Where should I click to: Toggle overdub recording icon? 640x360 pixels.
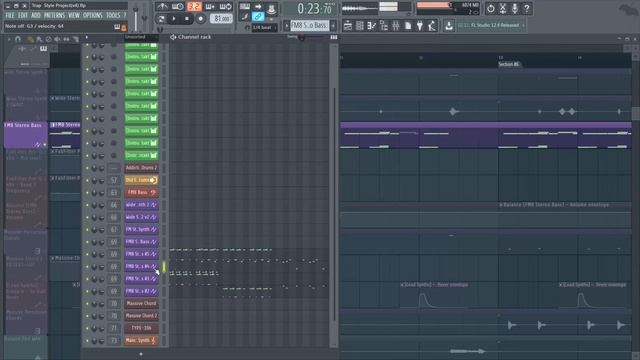pyautogui.click(x=210, y=7)
